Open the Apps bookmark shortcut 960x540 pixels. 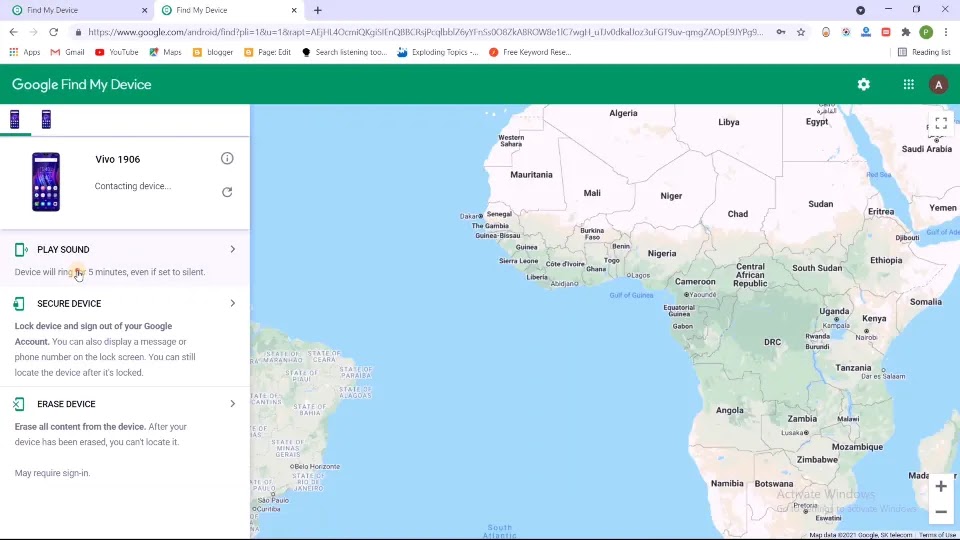pyautogui.click(x=24, y=52)
